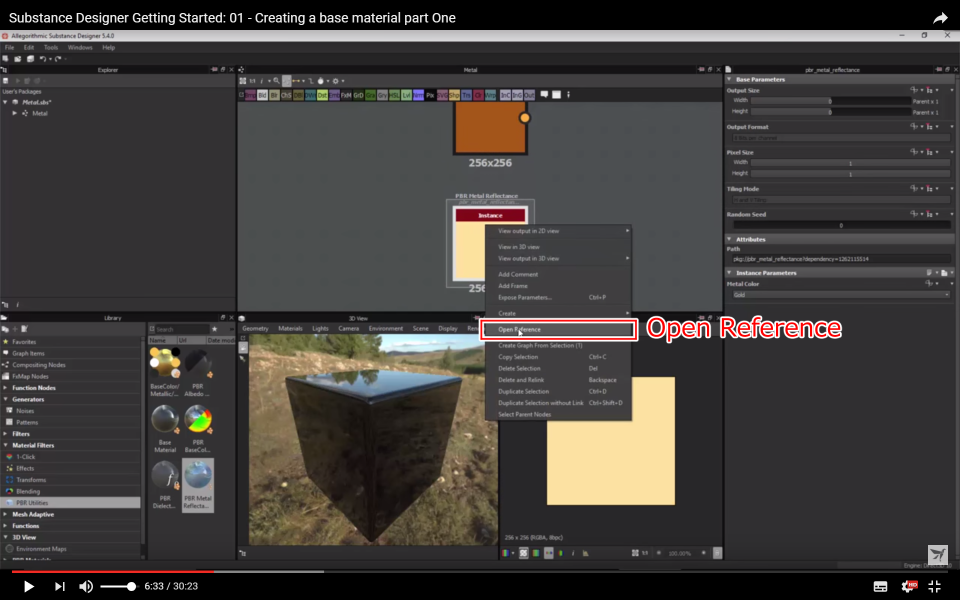Open the Tools menu

51,47
